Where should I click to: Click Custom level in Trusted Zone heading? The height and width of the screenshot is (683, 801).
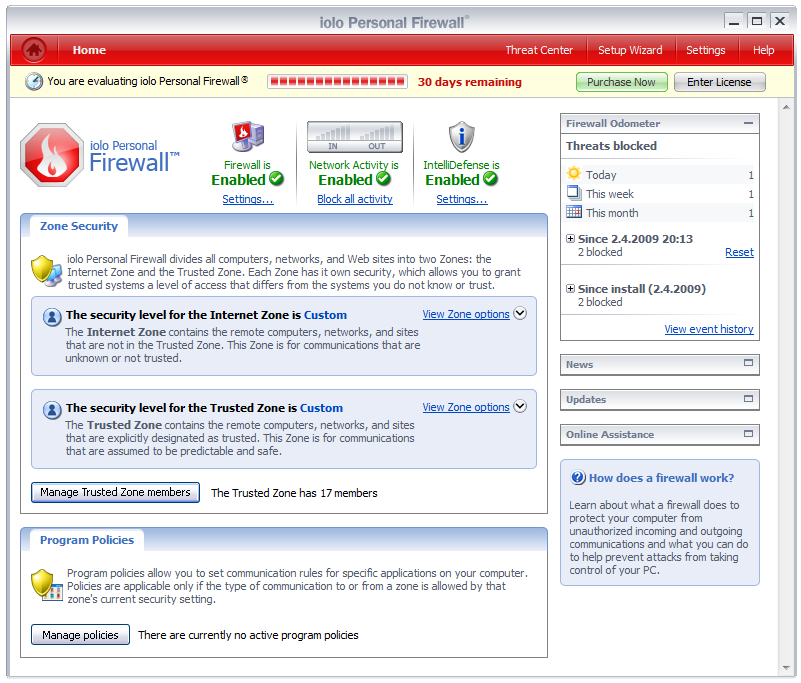pos(321,408)
